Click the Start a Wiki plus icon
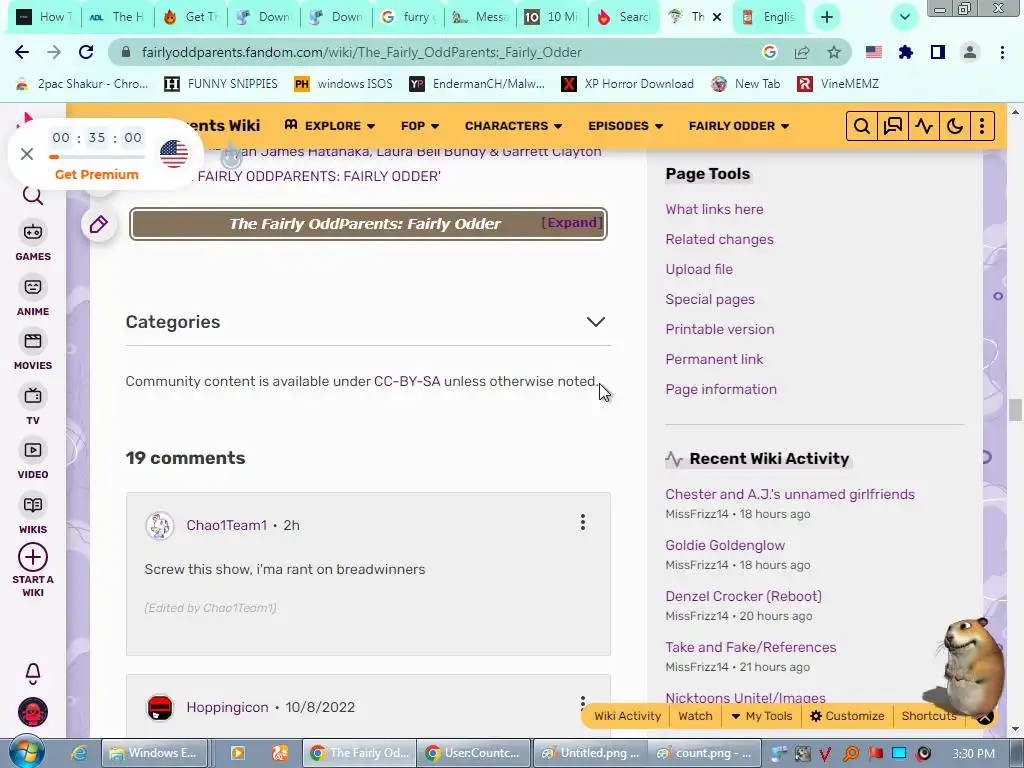Viewport: 1024px width, 768px height. pos(33,558)
